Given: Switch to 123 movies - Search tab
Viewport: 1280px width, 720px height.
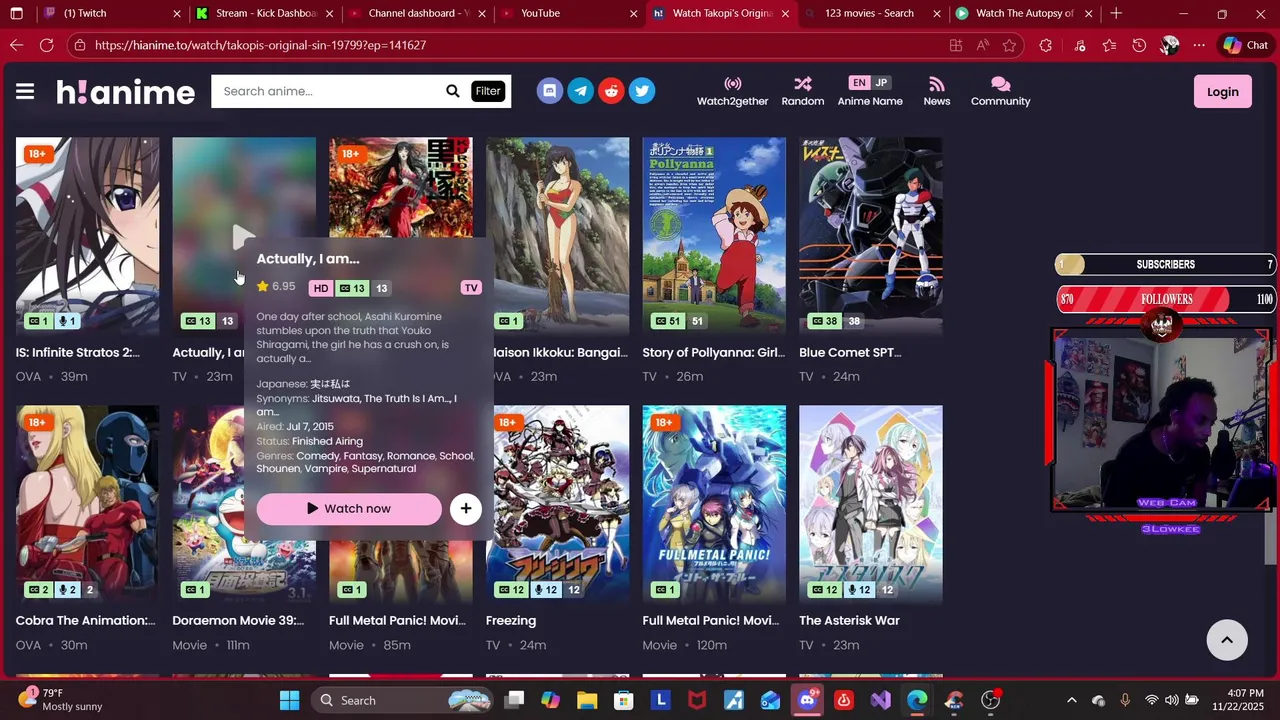Looking at the screenshot, I should [870, 13].
